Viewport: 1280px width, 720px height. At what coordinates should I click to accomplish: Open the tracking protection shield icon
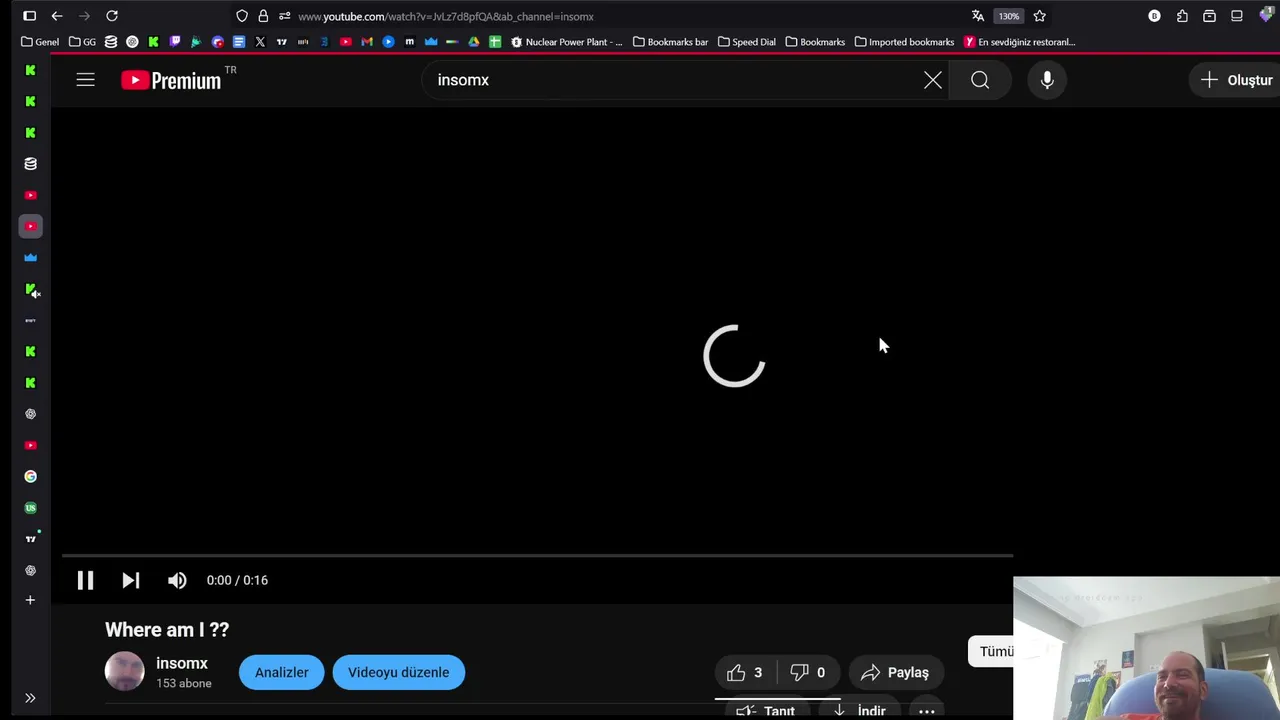[242, 16]
